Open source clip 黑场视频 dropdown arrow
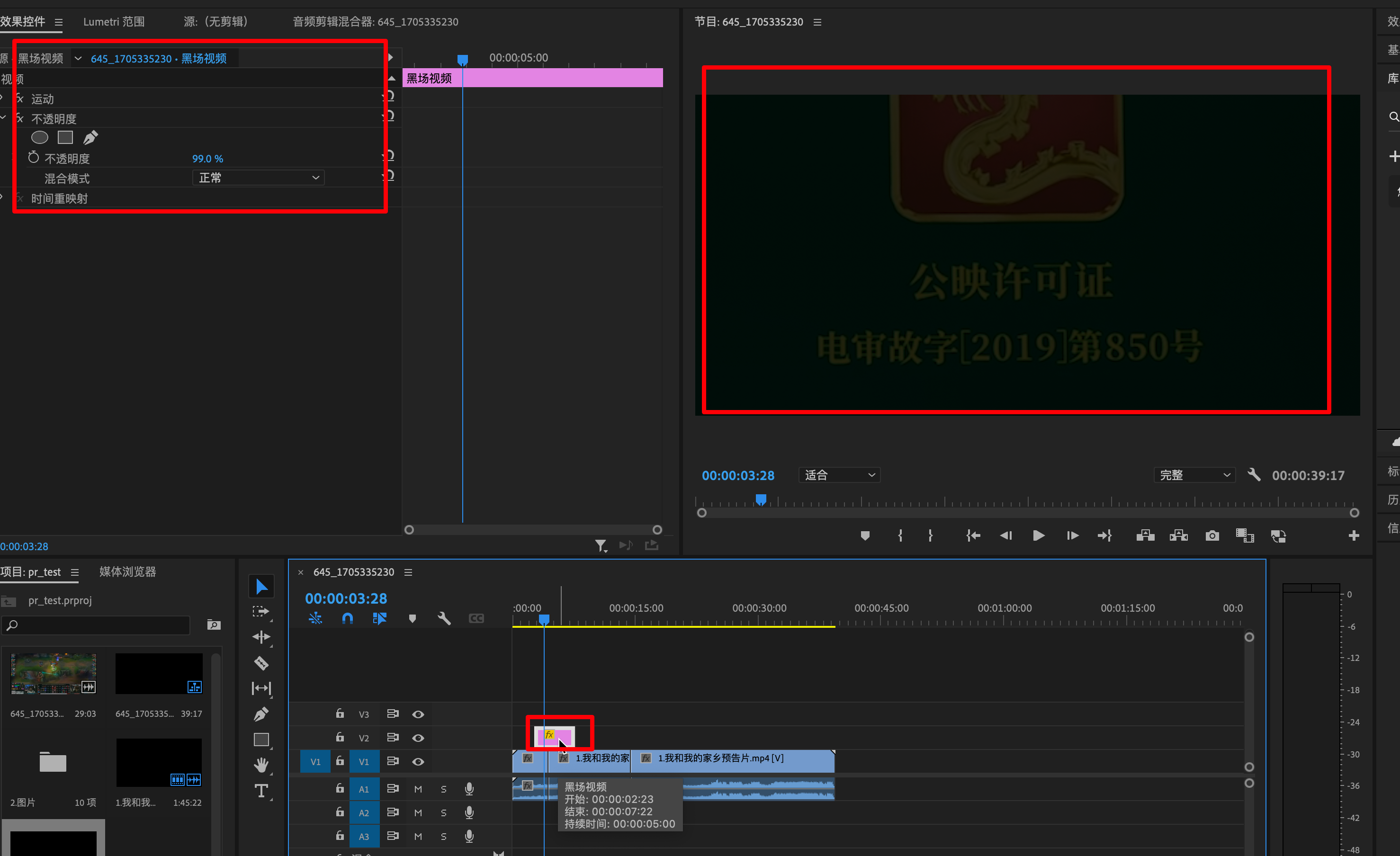 tap(78, 58)
